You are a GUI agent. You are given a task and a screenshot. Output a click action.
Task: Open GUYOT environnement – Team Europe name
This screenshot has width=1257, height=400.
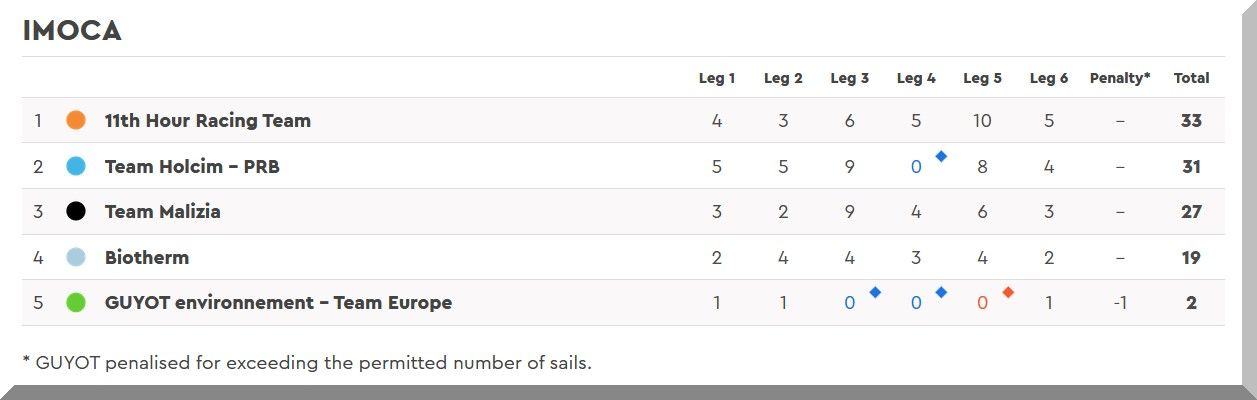coord(278,302)
